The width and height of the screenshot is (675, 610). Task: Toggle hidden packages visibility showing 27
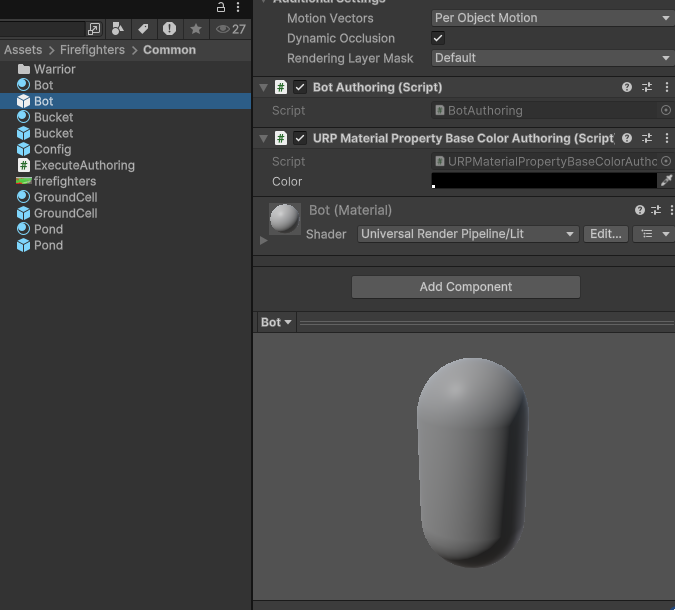tap(230, 29)
